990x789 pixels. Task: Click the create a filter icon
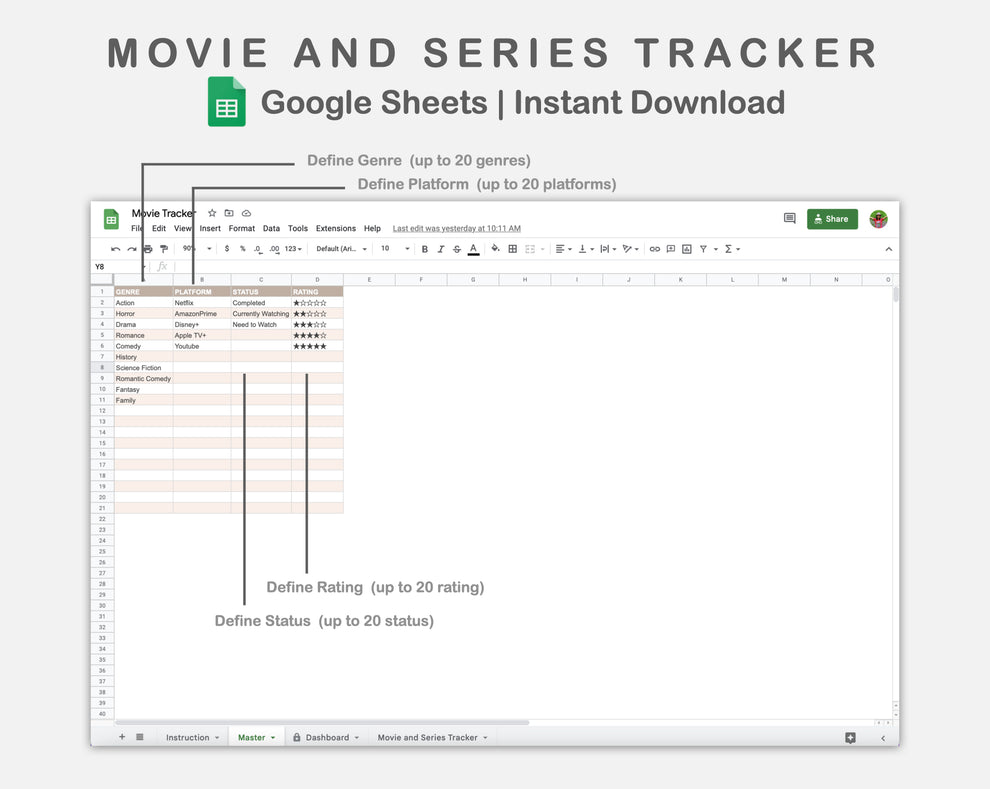(701, 249)
